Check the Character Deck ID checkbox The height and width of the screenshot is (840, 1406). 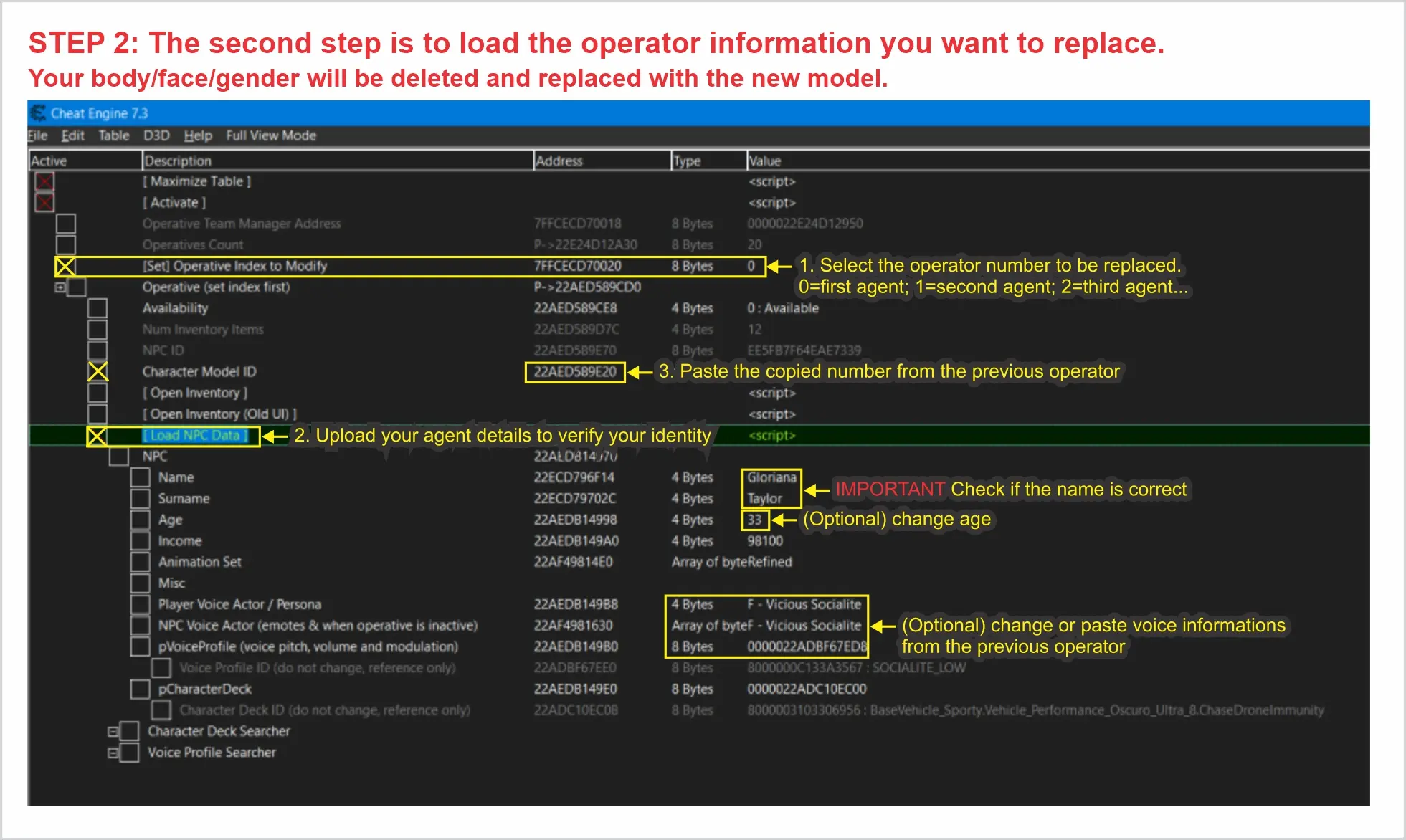pos(162,710)
